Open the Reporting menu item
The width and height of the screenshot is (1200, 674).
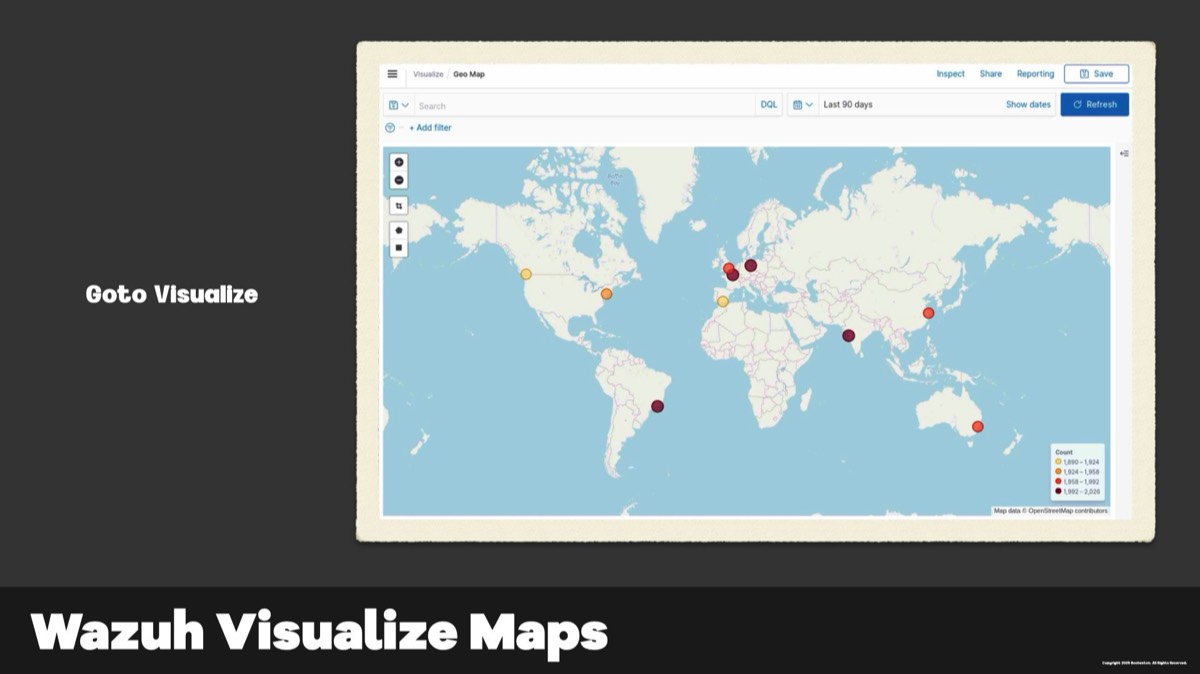click(1035, 74)
